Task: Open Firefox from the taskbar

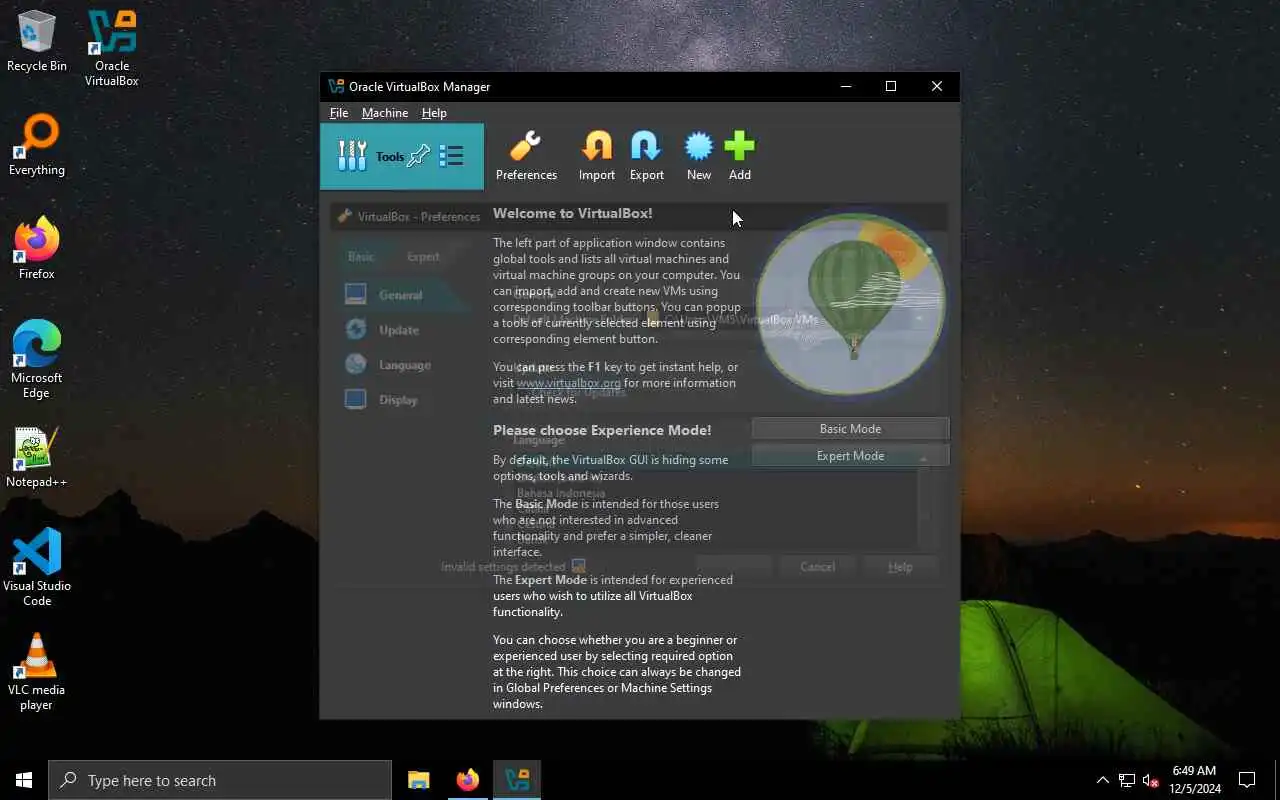Action: [x=467, y=780]
